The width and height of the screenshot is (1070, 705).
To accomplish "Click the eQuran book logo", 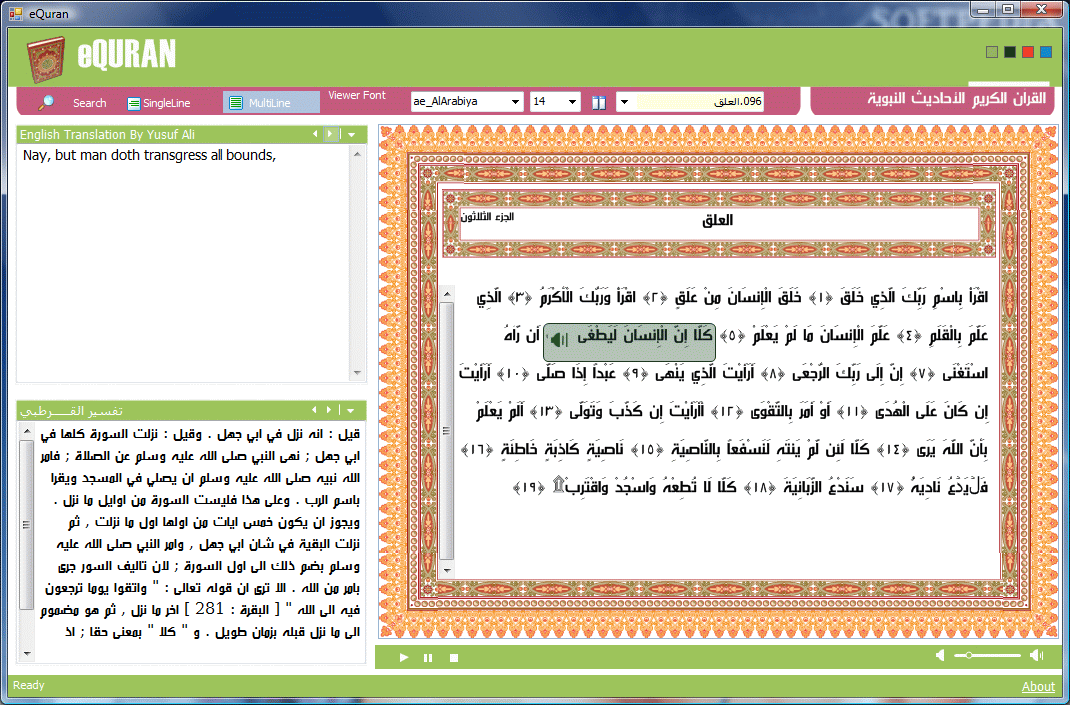I will 46,59.
